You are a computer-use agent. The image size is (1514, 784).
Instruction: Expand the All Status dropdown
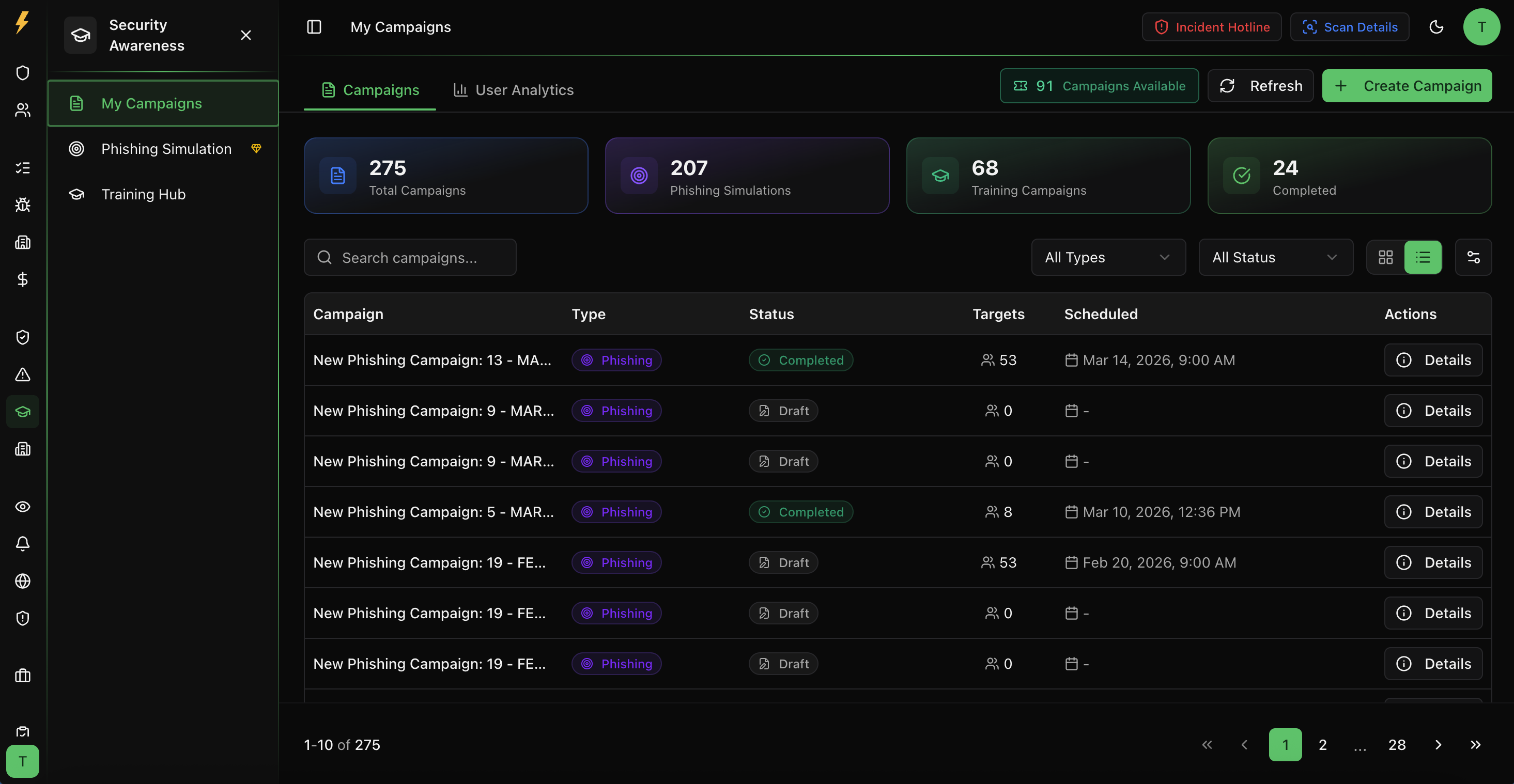click(x=1275, y=257)
